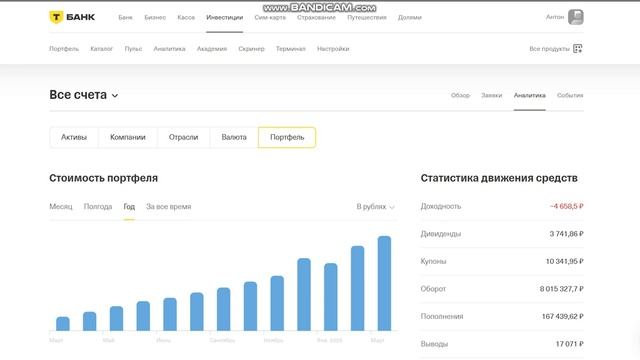The width and height of the screenshot is (640, 360).
Task: Open the Бизнес top menu
Action: click(x=155, y=18)
